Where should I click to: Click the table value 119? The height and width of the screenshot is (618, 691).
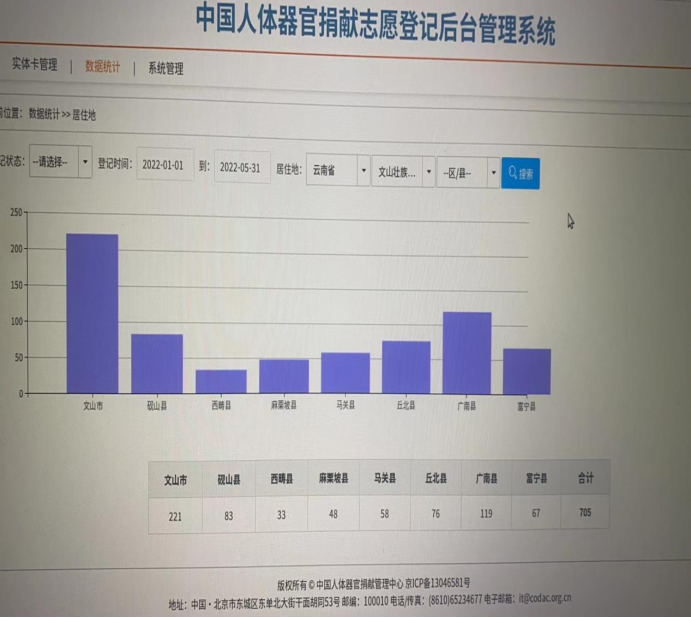point(487,513)
